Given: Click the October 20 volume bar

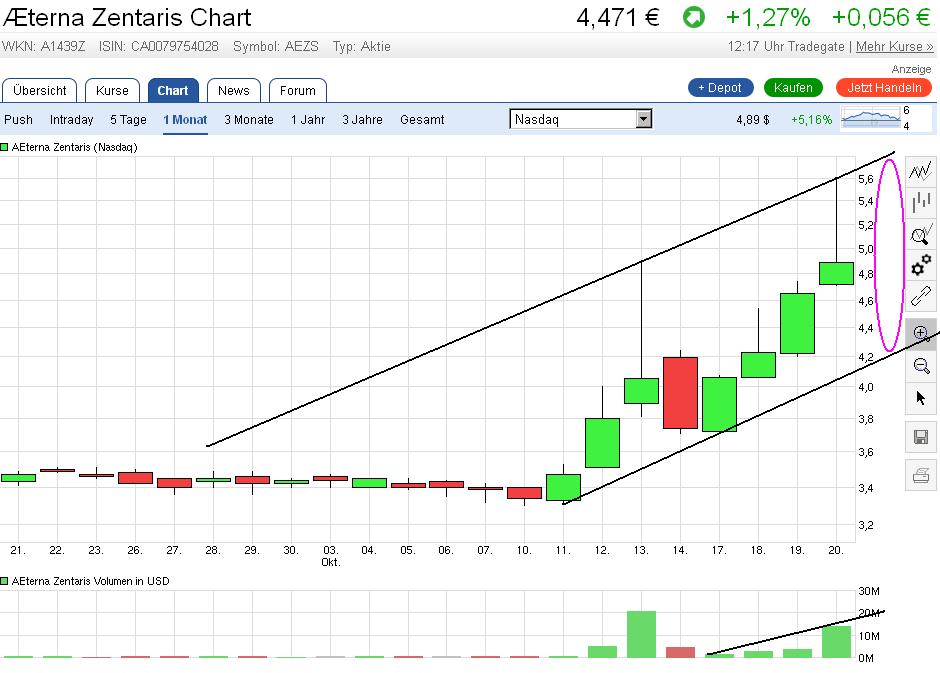Looking at the screenshot, I should click(836, 642).
